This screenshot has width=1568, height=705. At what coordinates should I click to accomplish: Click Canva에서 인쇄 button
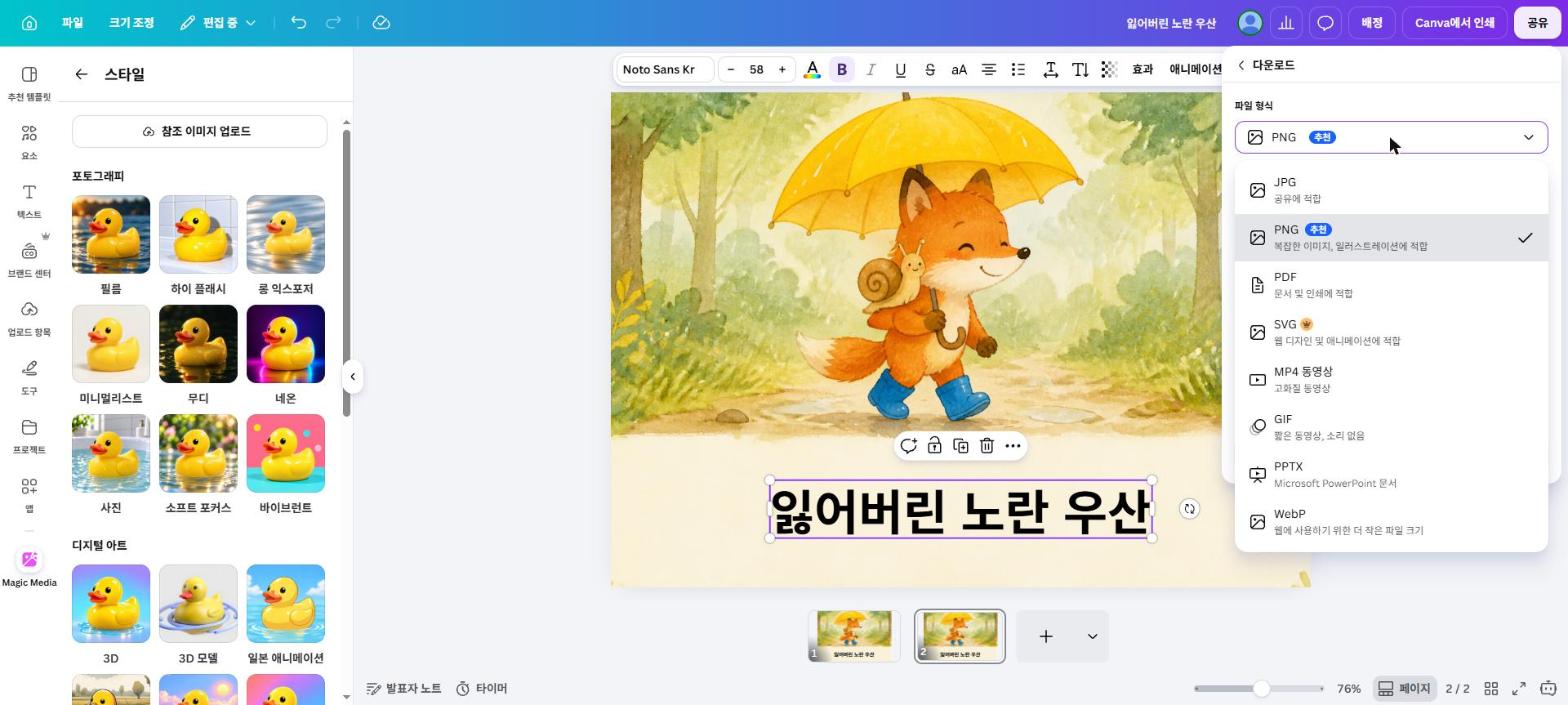tap(1454, 22)
